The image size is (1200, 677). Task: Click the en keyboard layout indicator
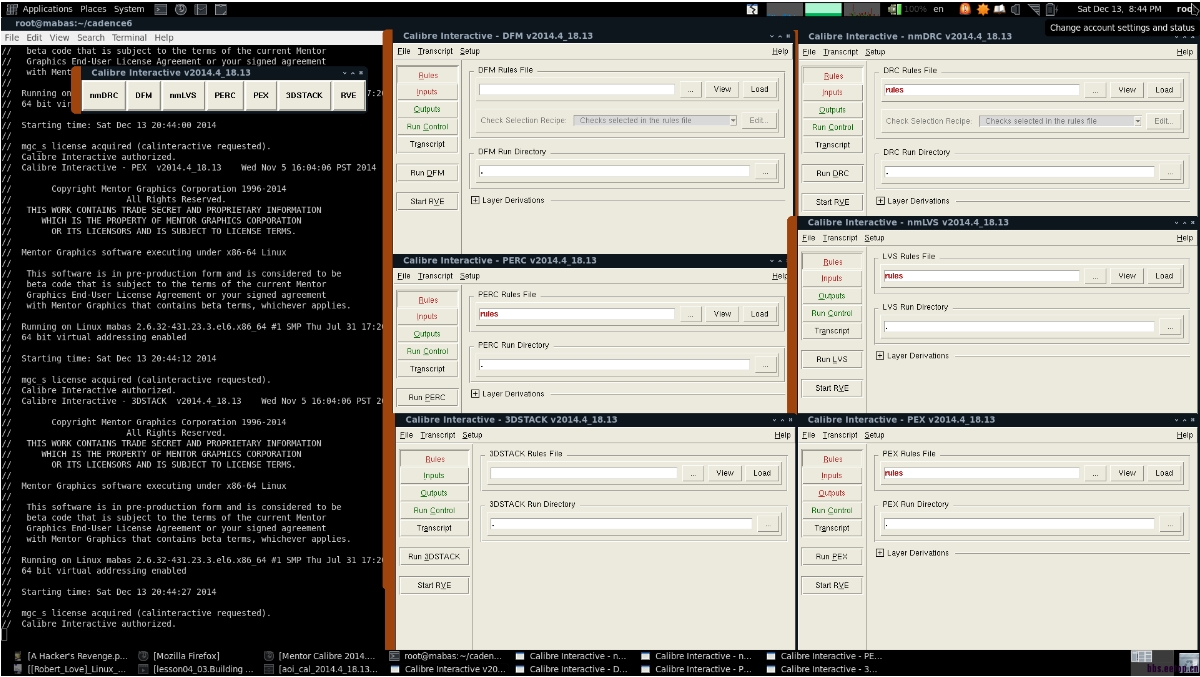click(938, 9)
